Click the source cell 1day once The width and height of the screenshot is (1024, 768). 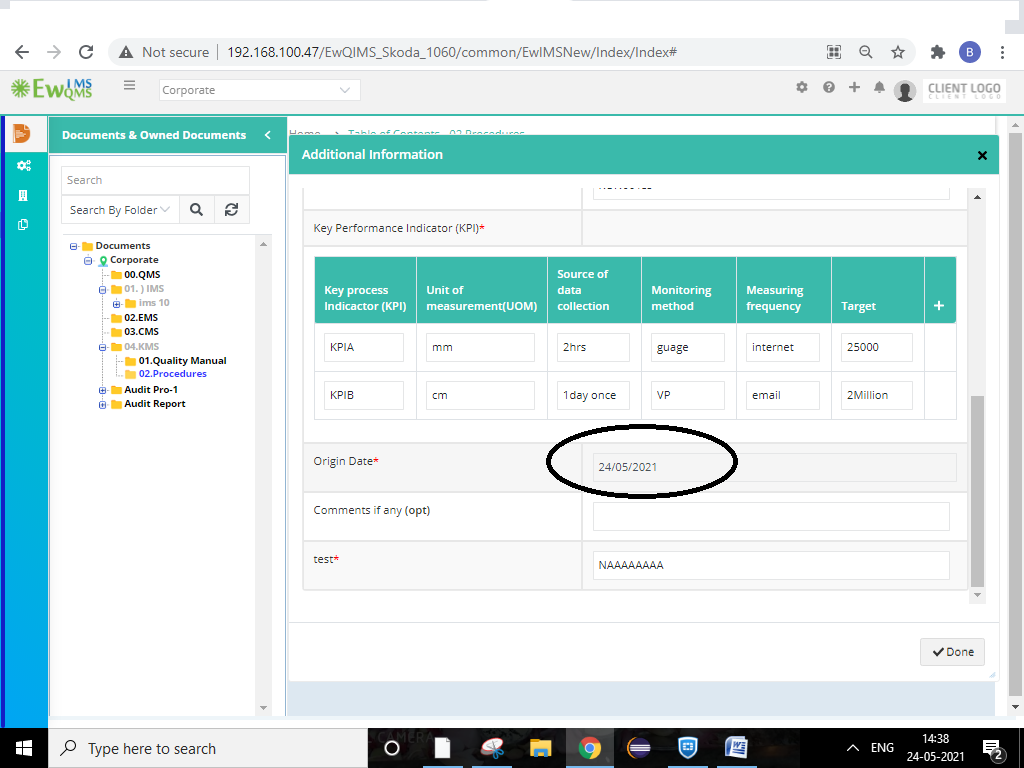593,396
